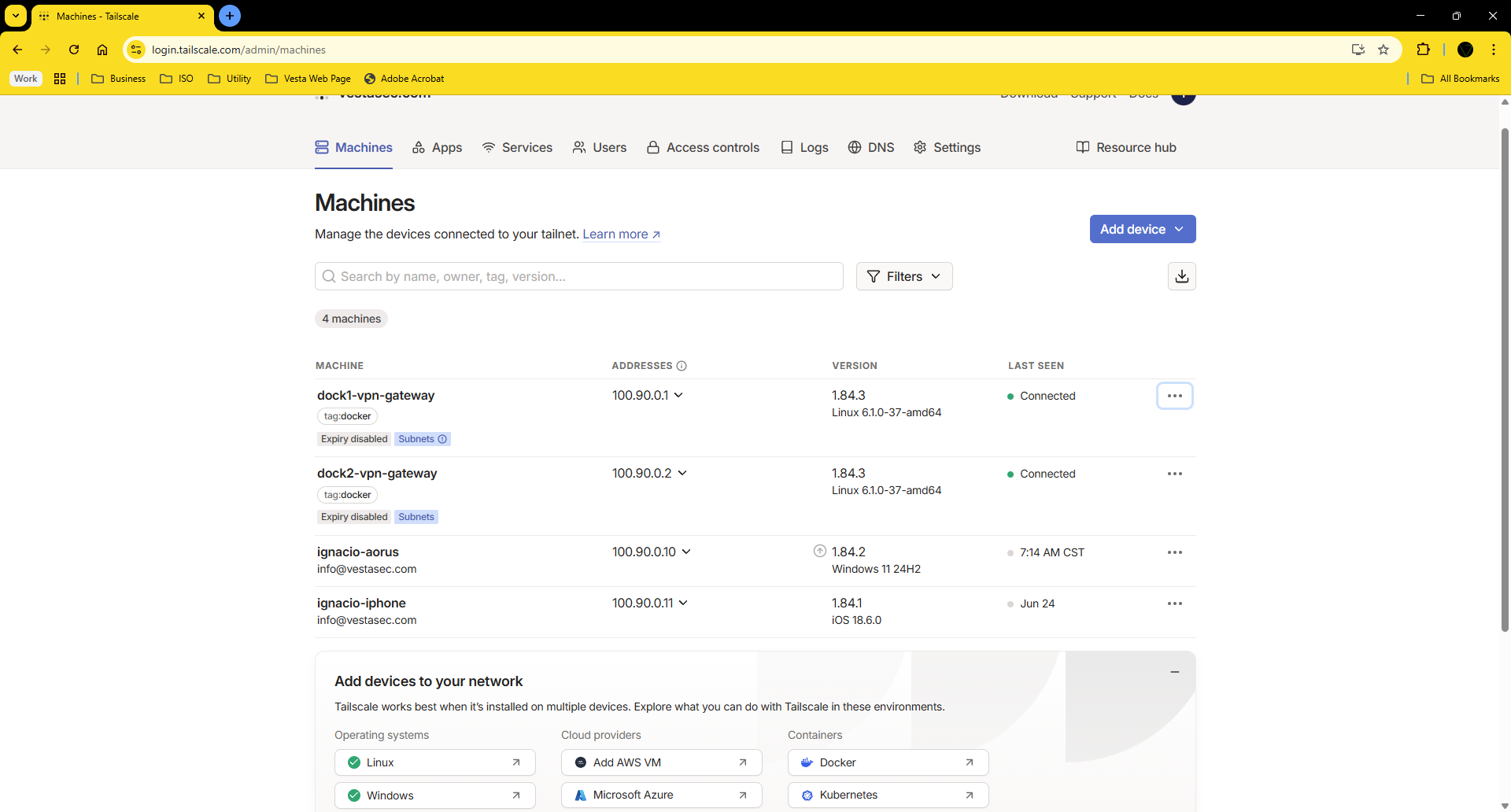Open the ISO bookmarks folder
This screenshot has width=1511, height=812.
tap(177, 79)
